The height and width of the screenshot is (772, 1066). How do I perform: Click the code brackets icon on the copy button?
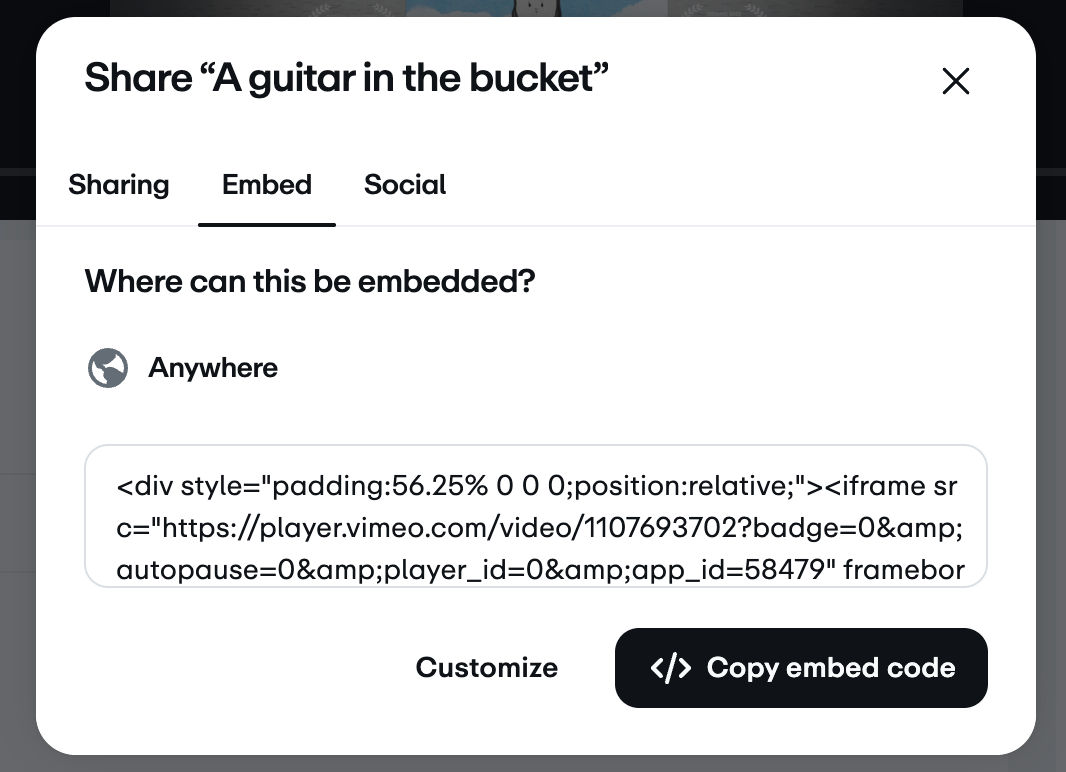(670, 668)
